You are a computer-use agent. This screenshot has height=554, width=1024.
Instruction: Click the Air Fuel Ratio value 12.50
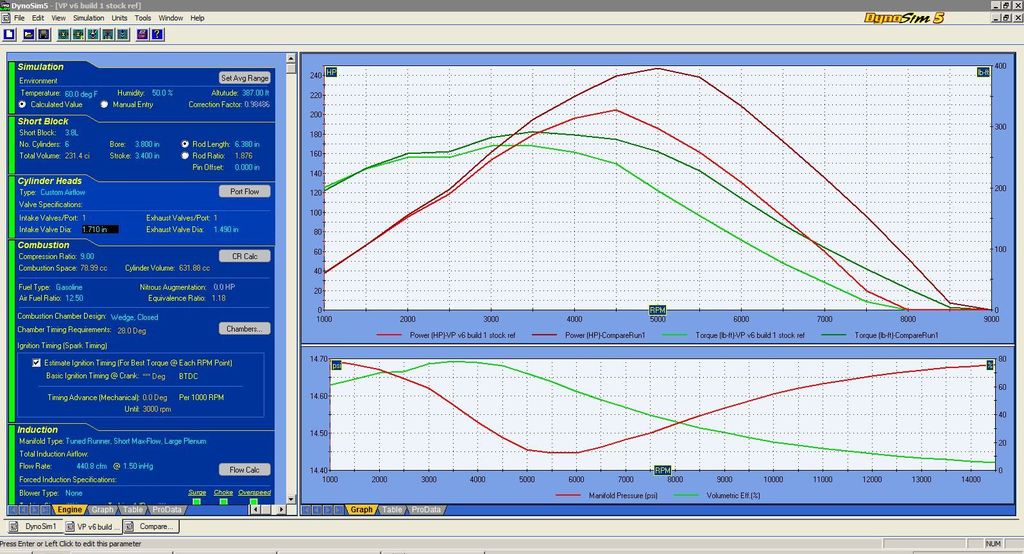pos(74,298)
